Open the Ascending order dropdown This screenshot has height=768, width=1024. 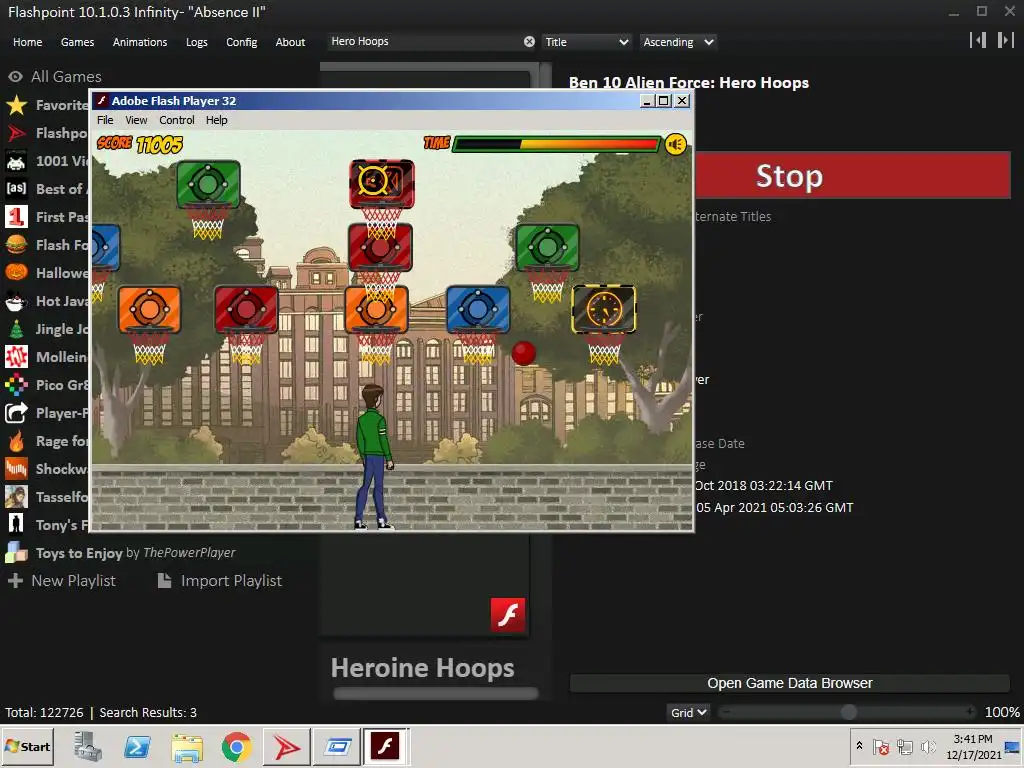[x=678, y=42]
